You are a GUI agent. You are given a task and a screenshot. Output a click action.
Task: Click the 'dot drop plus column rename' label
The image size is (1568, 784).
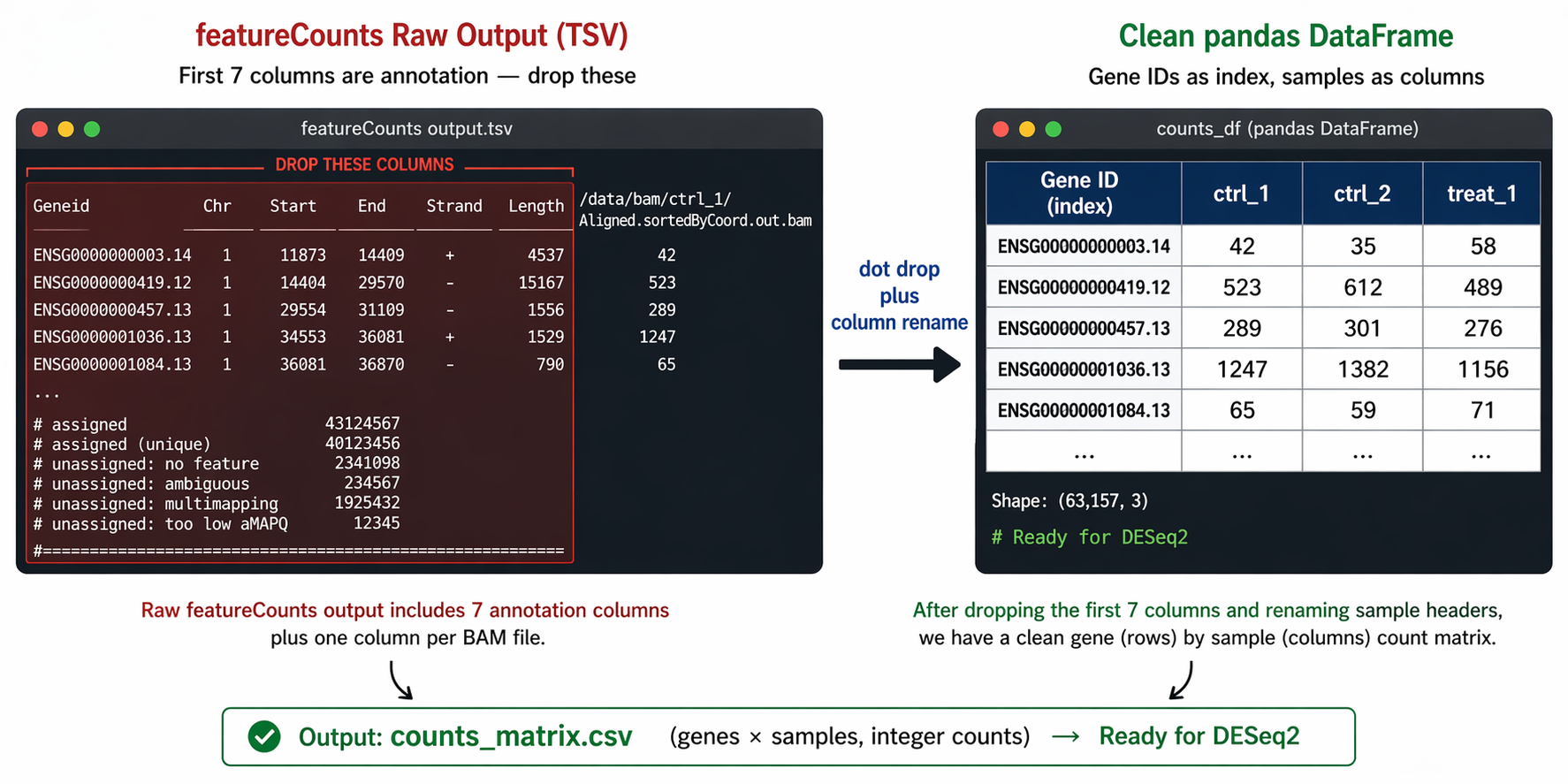click(899, 296)
